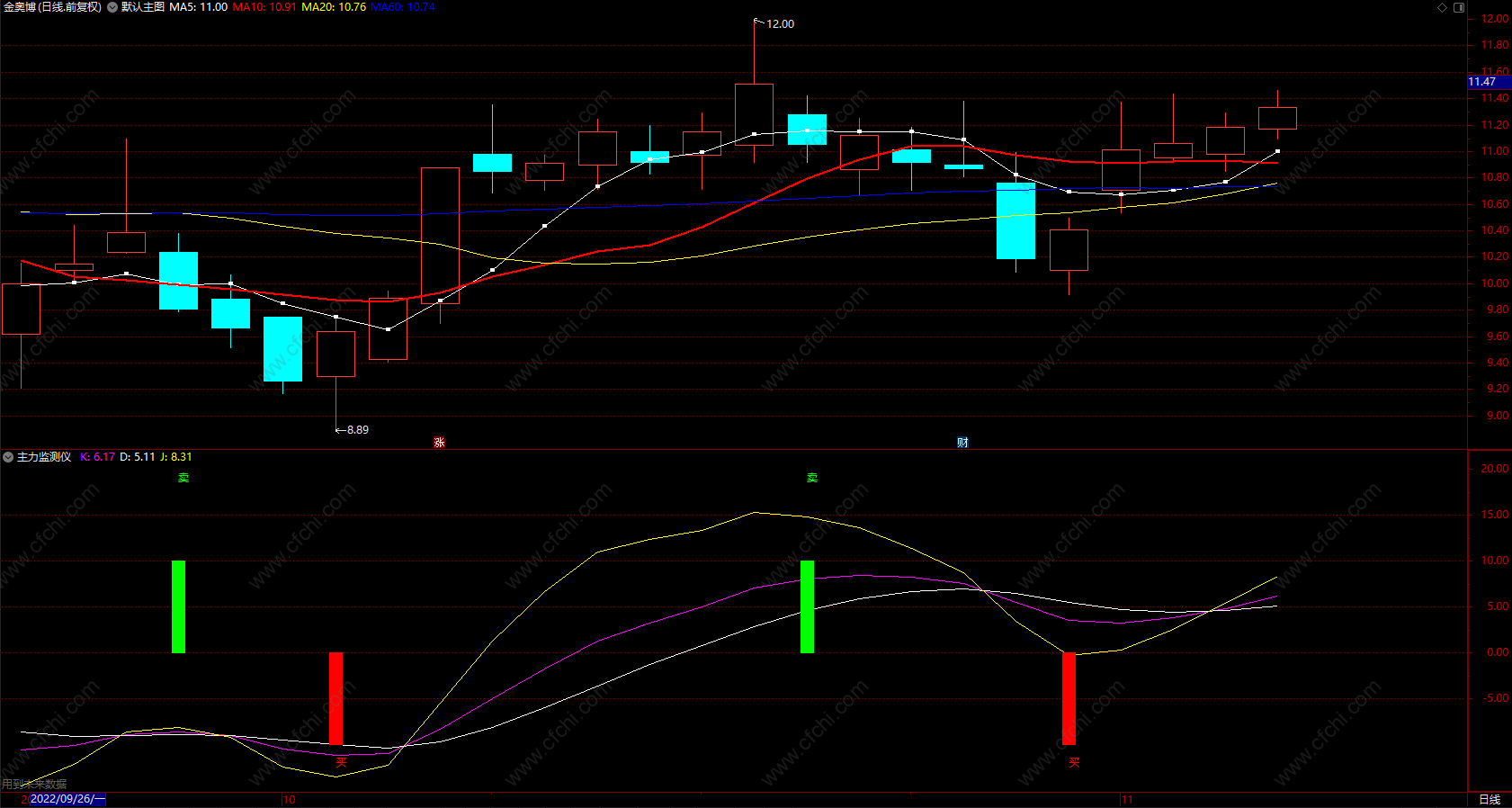Click the K: 6.17 indicator value

[x=98, y=457]
